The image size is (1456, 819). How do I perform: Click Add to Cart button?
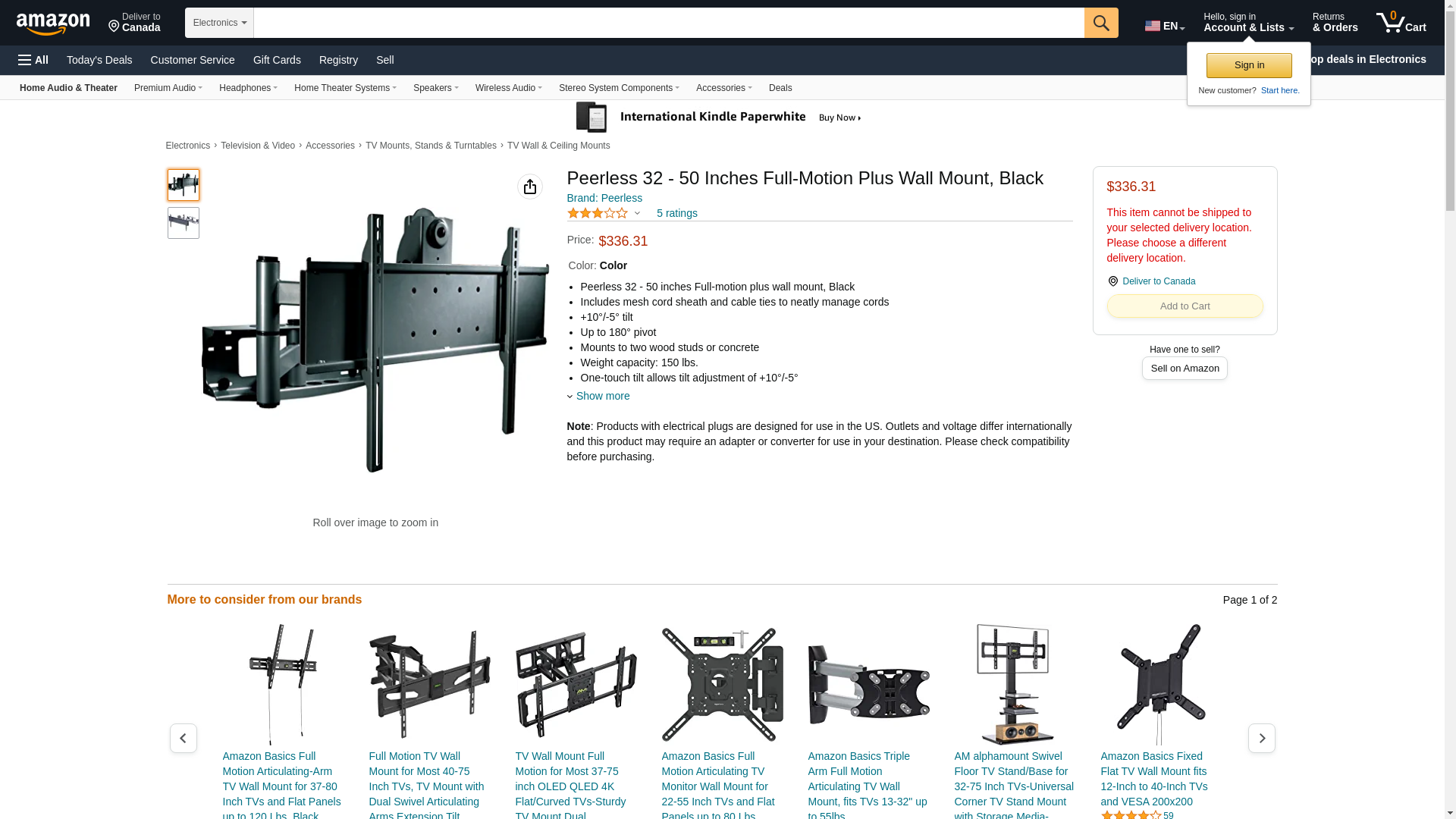[1185, 306]
